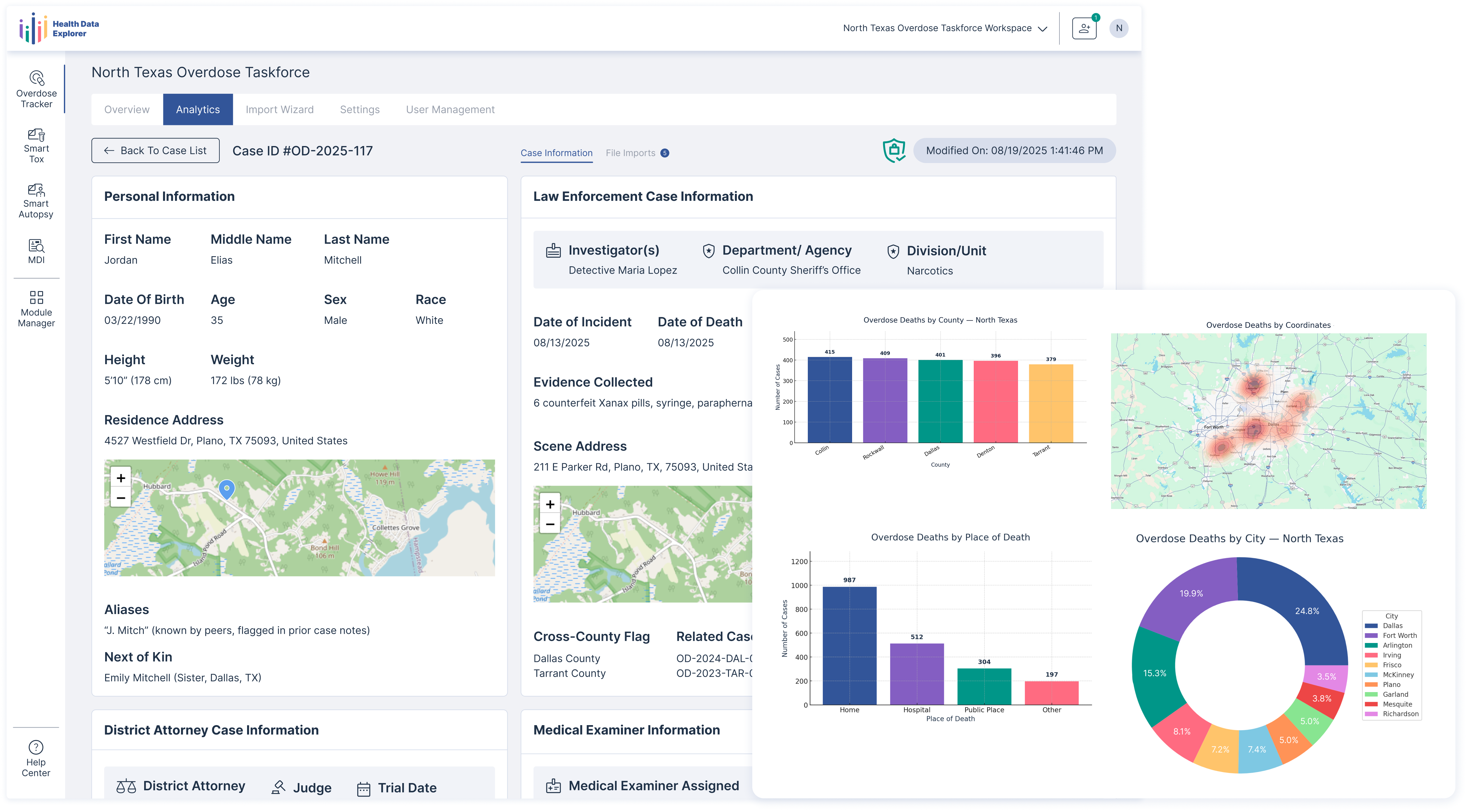Click the Dallas legend color swatch
This screenshot has height=812, width=1468.
tap(1370, 626)
